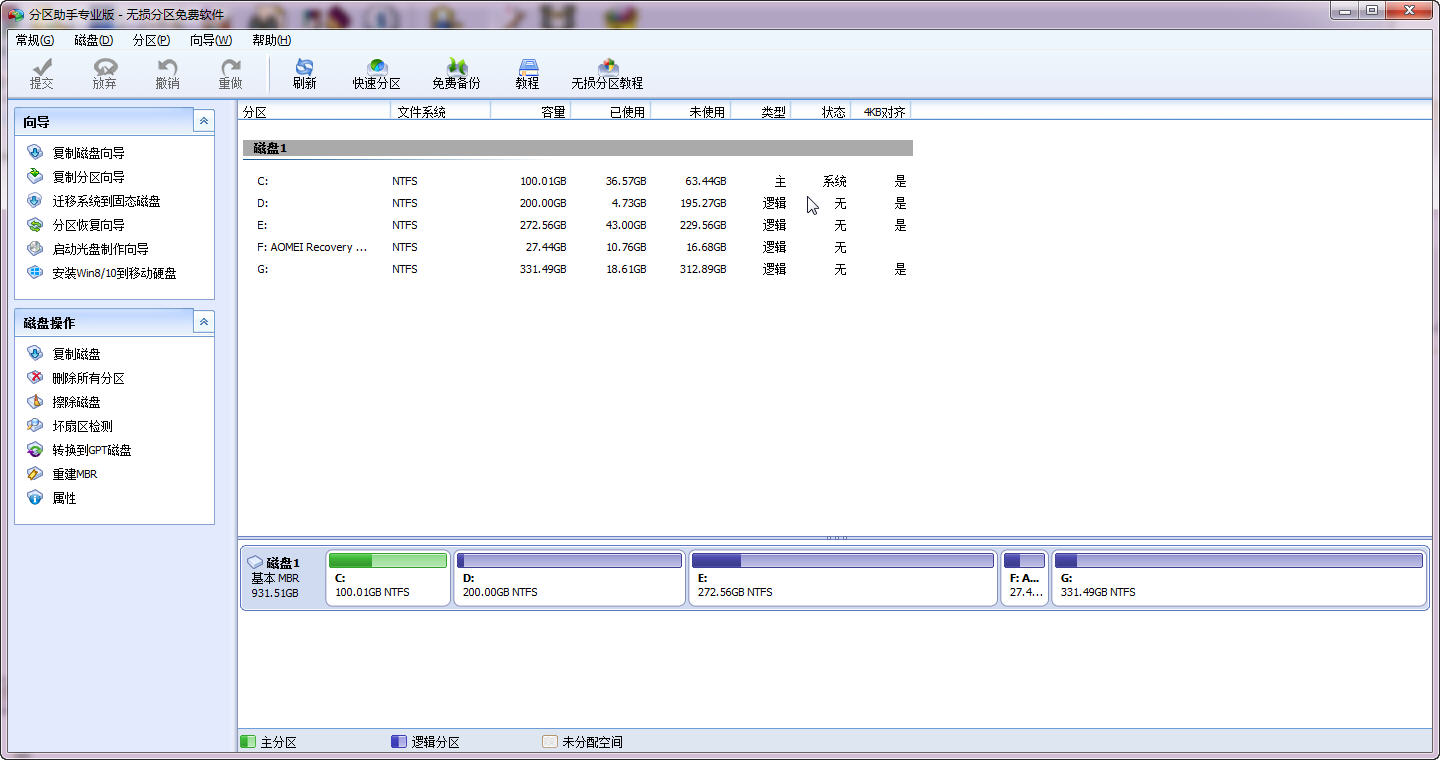Collapse the 磁盘操作 panel
Viewport: 1440px width, 760px height.
click(x=204, y=322)
